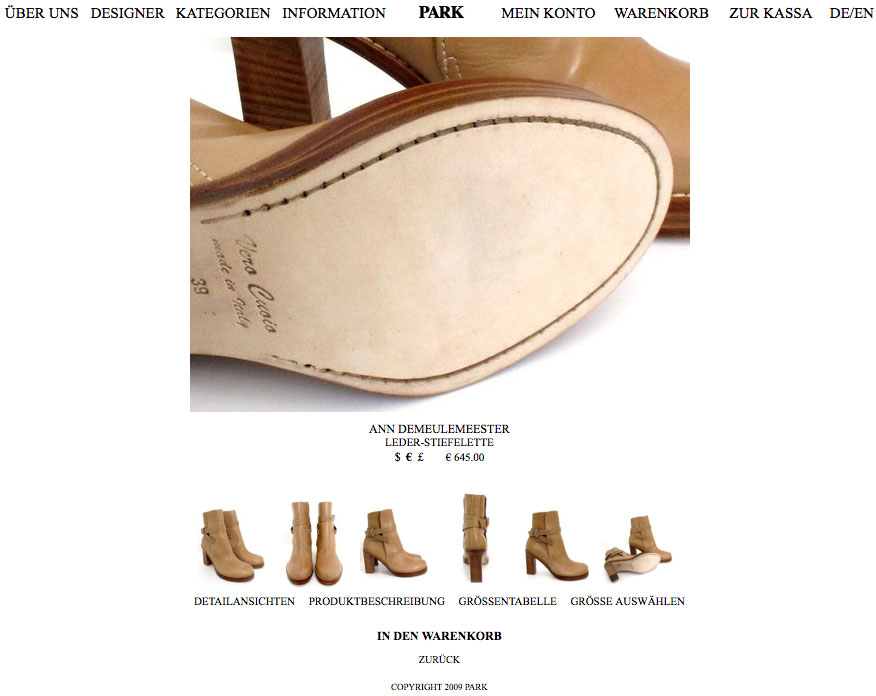Open KATEGORIEN in the top navigation
The height and width of the screenshot is (696, 876).
click(x=223, y=13)
